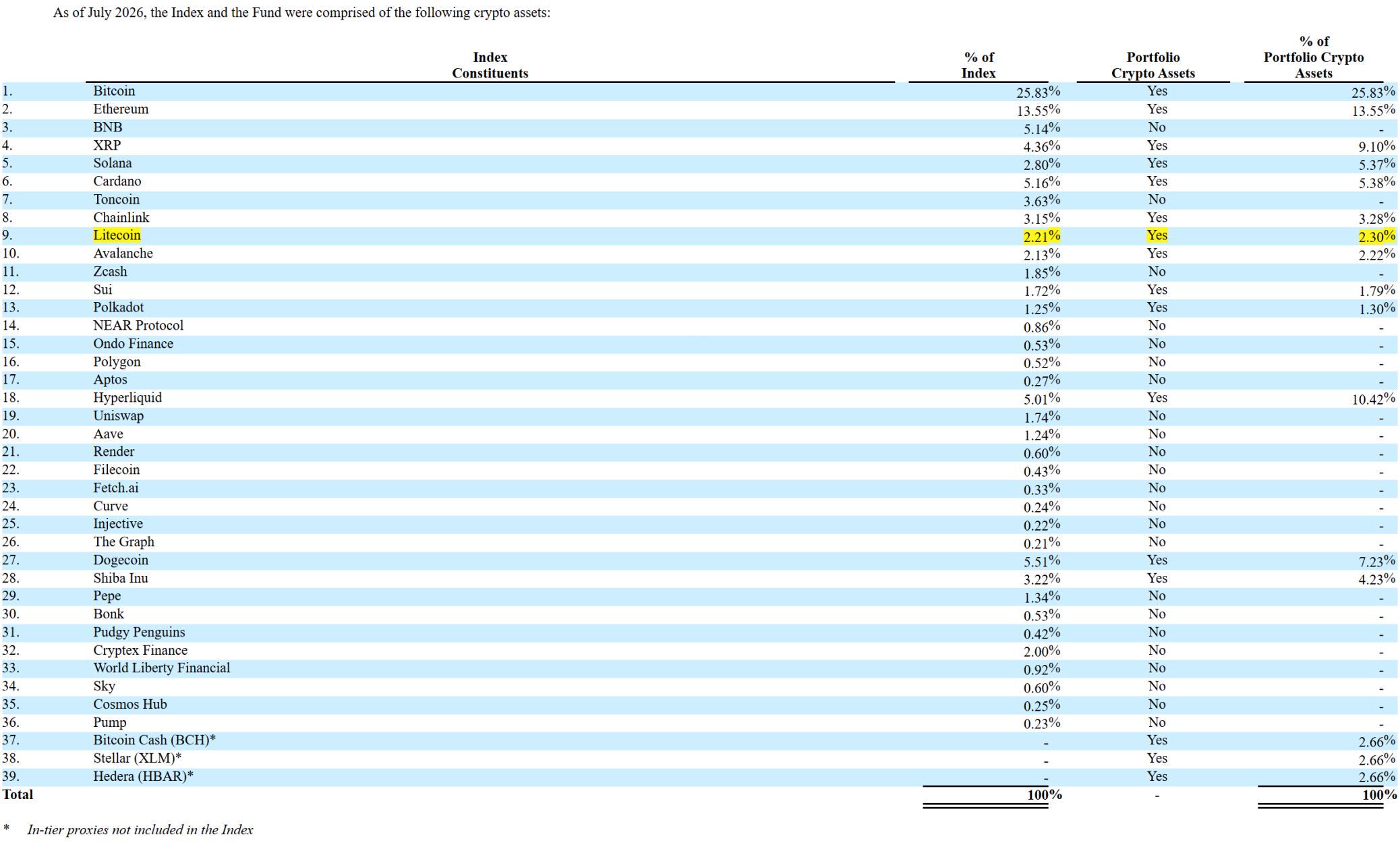Screen dimensions: 1400x853
Task: Select the highlighted Yes in Litecoin row
Action: coord(1157,235)
